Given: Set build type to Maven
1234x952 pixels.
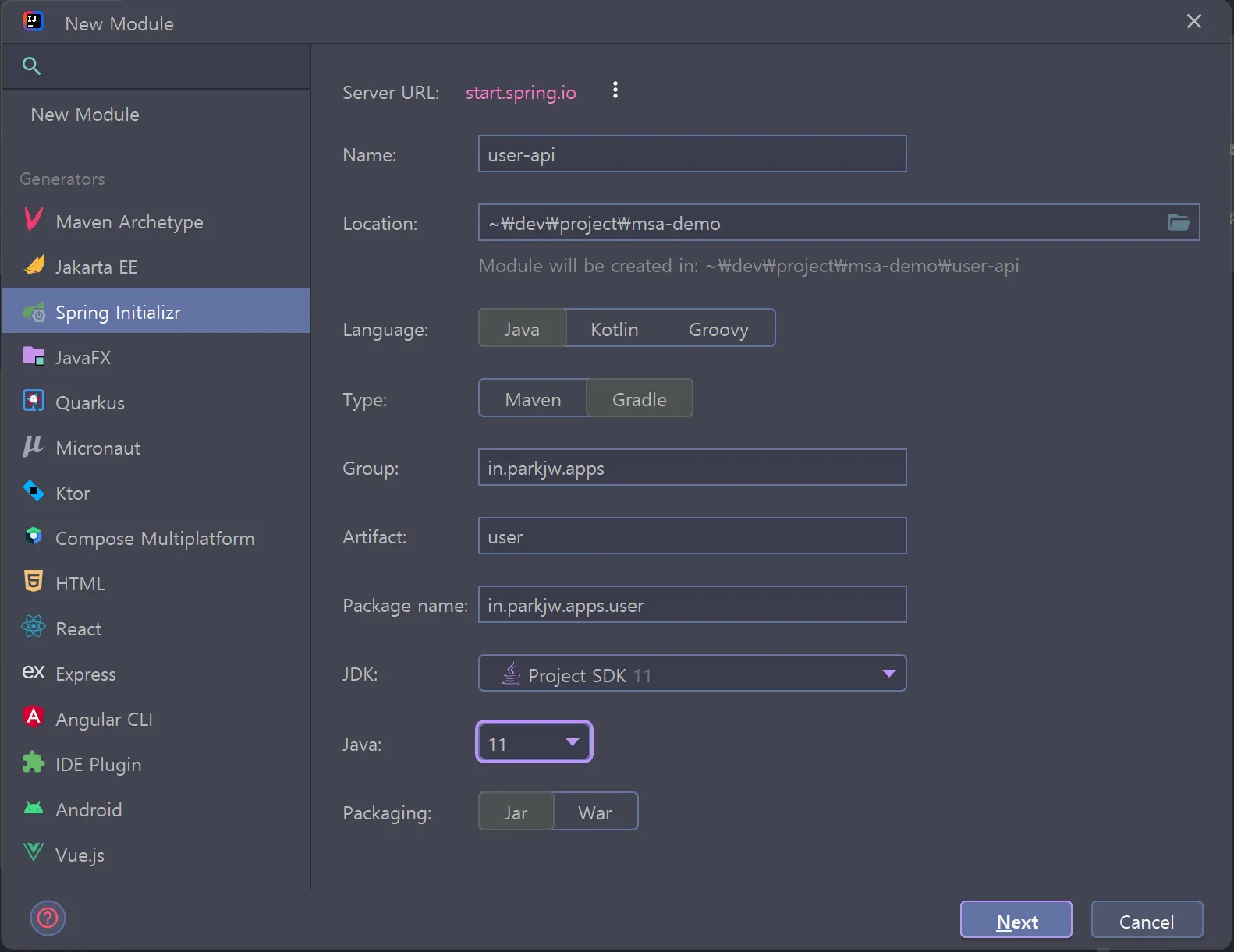Looking at the screenshot, I should [533, 399].
